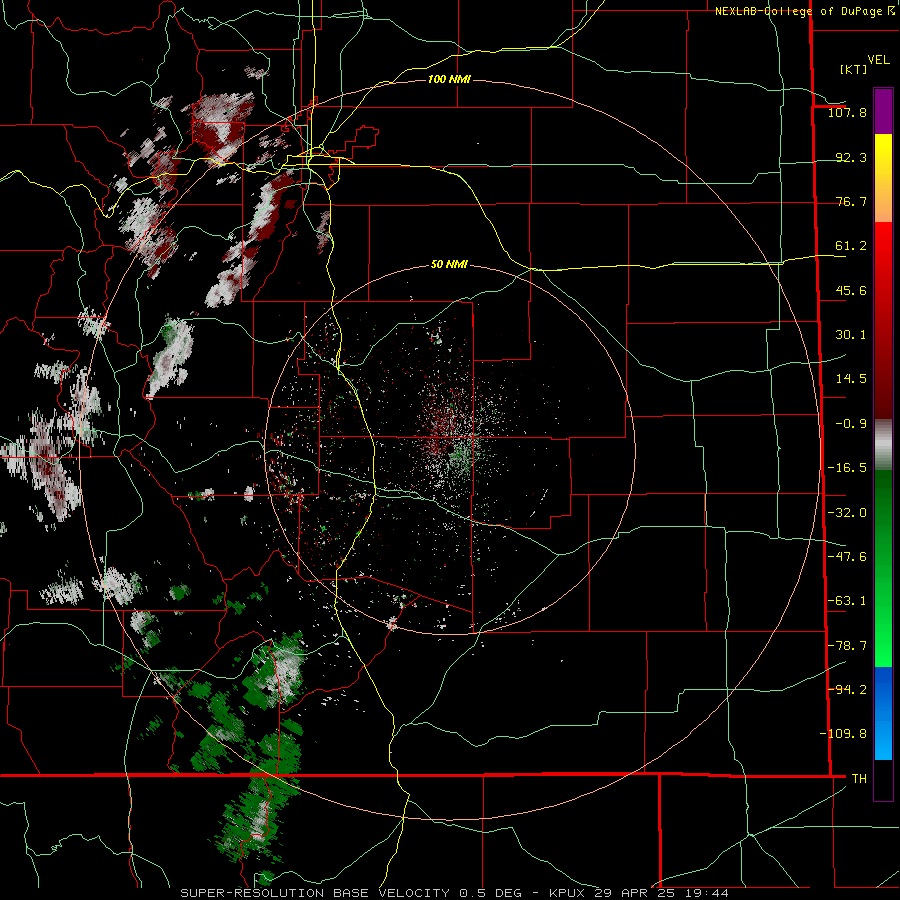Click the -32.0 velocity scale value
Screen dimensions: 900x900
847,513
